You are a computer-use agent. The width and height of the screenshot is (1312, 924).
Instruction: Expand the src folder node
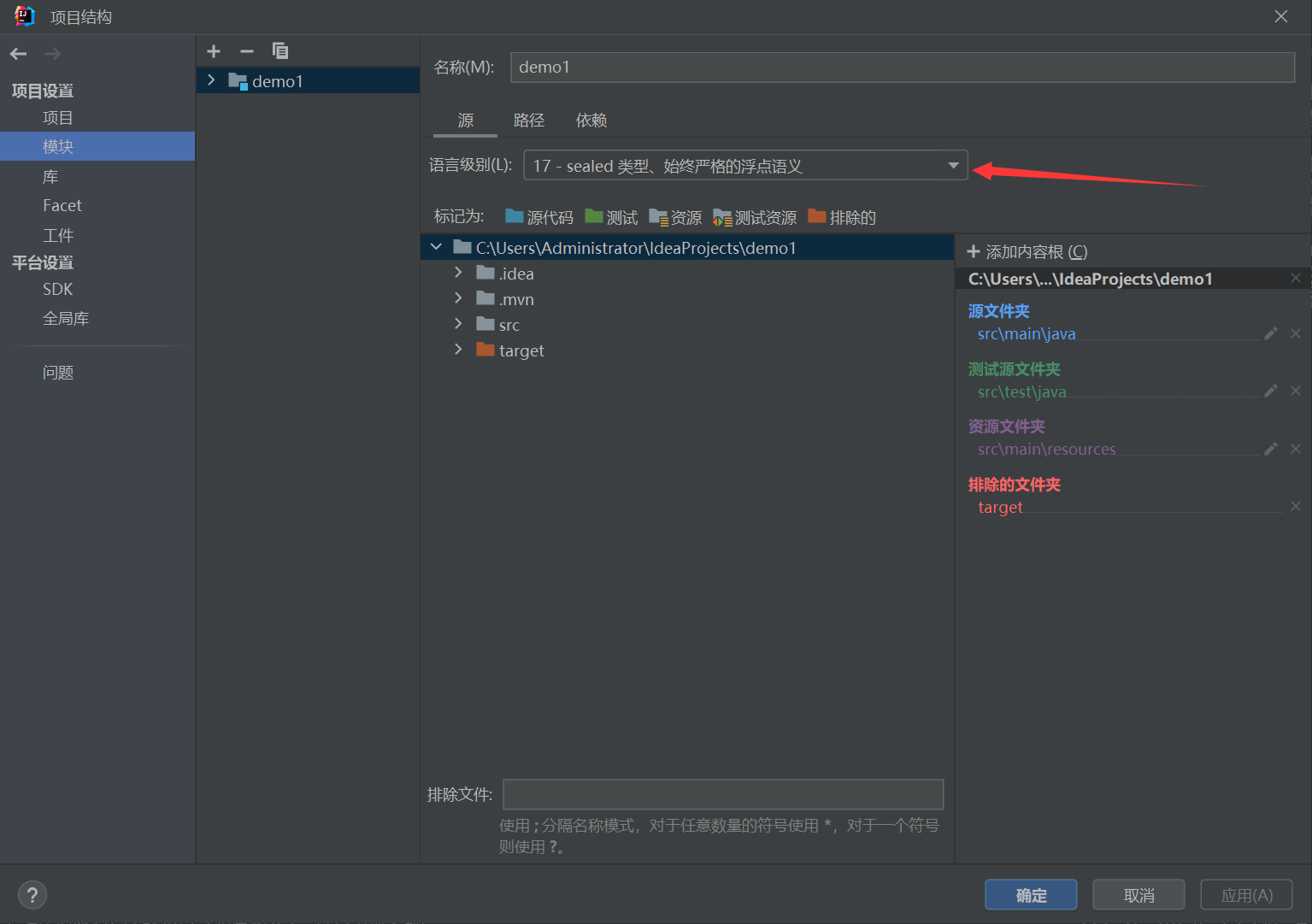[x=458, y=324]
